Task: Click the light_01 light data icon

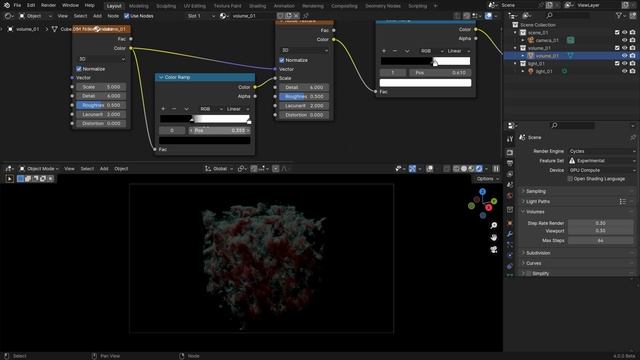Action: click(564, 71)
